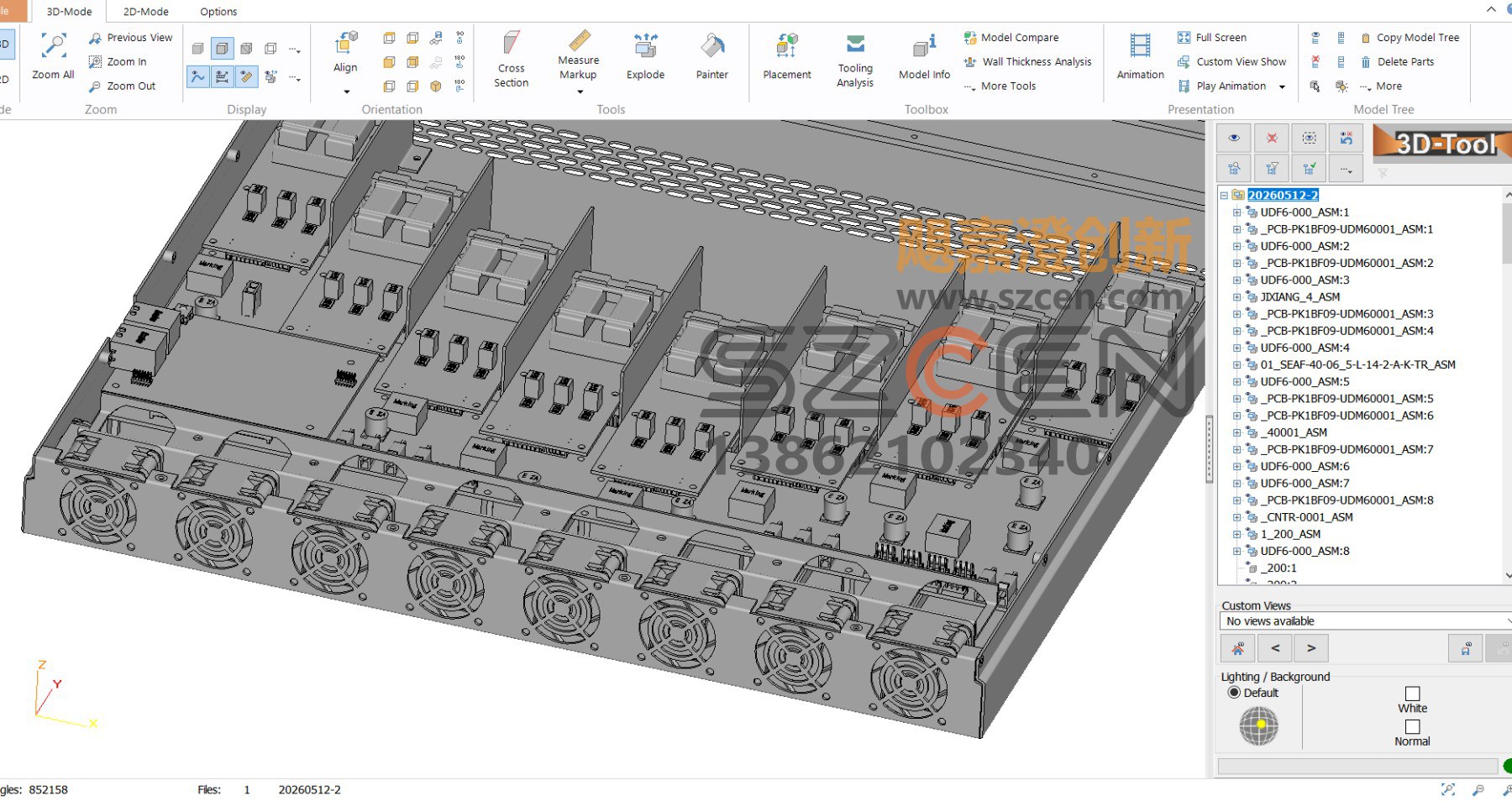Click the White background color swatch
The width and height of the screenshot is (1512, 801).
[x=1413, y=694]
